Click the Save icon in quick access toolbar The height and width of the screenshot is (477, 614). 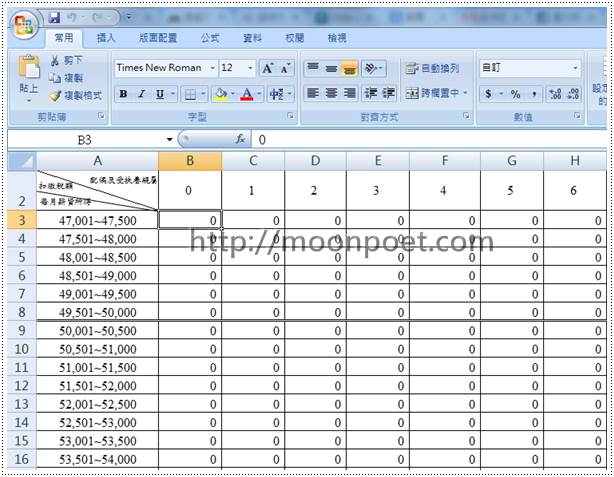(x=54, y=17)
